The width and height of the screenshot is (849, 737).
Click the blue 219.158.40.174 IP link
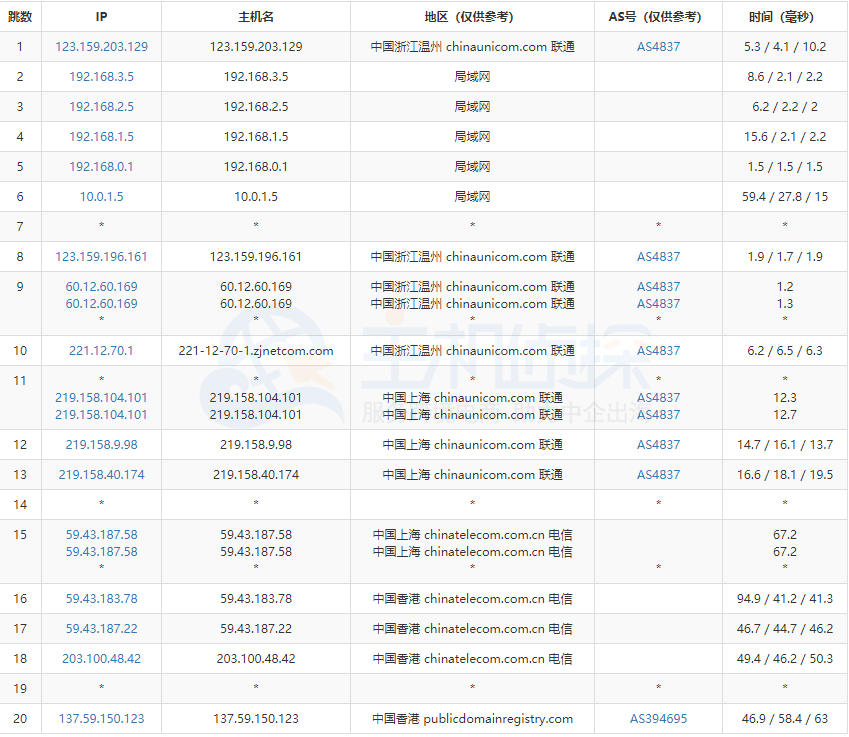pos(101,474)
